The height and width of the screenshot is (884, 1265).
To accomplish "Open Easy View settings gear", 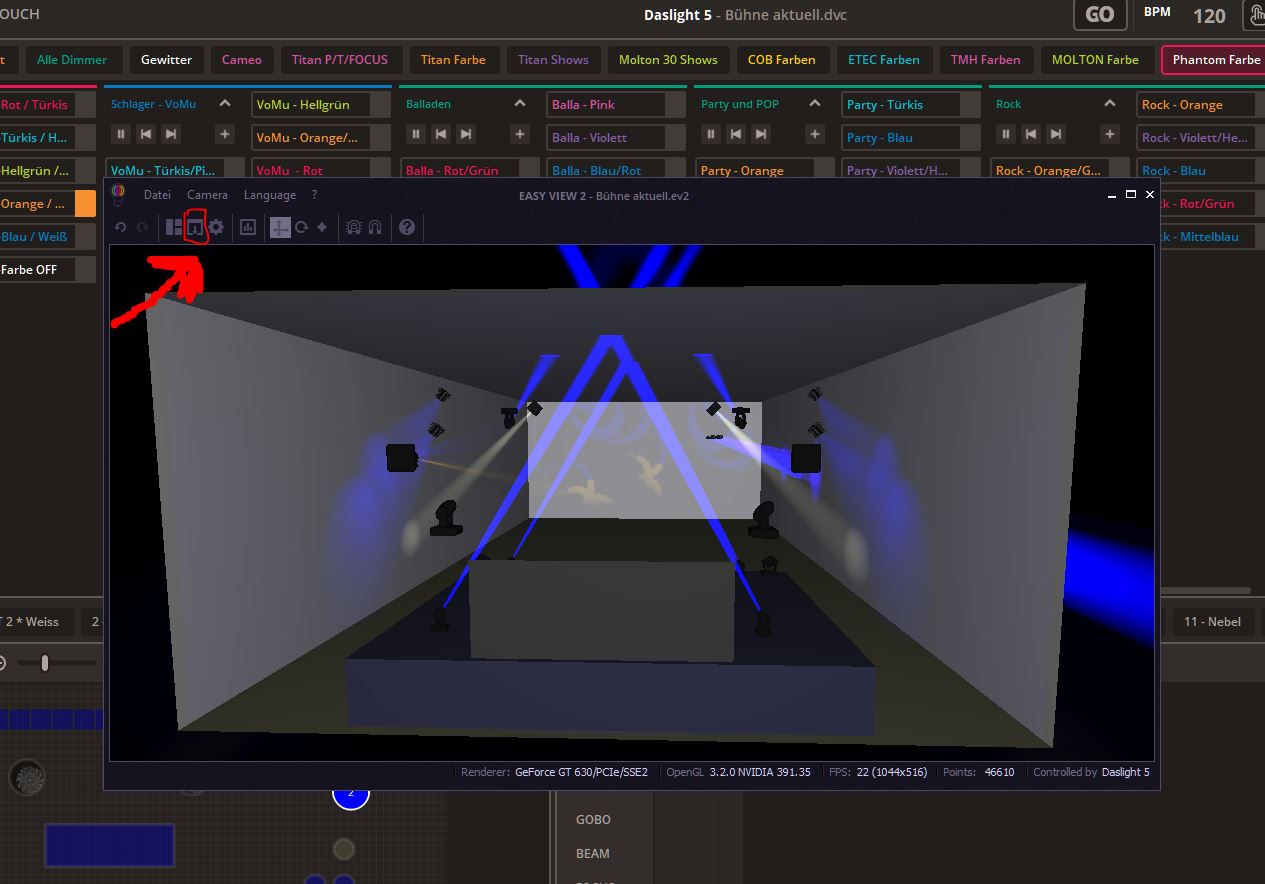I will click(x=216, y=227).
